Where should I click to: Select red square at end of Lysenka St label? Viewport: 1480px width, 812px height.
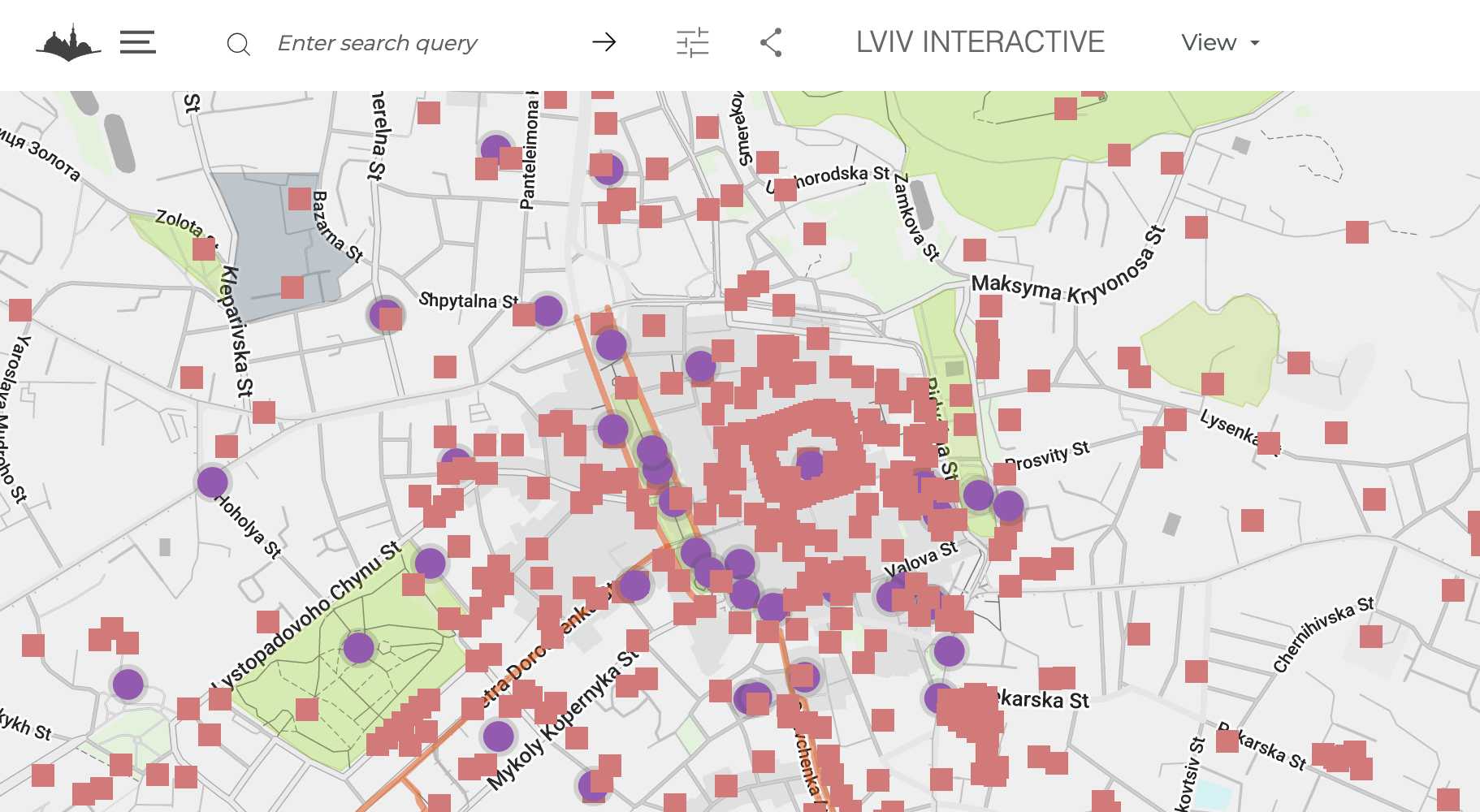pos(1269,443)
